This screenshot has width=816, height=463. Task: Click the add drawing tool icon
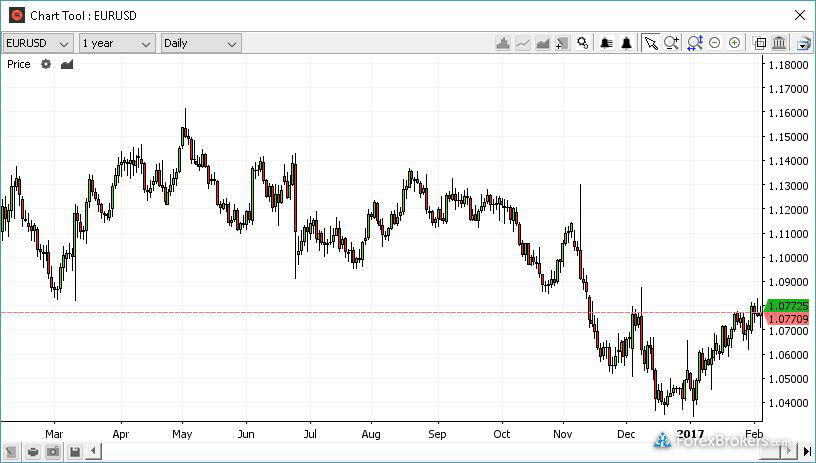click(562, 43)
